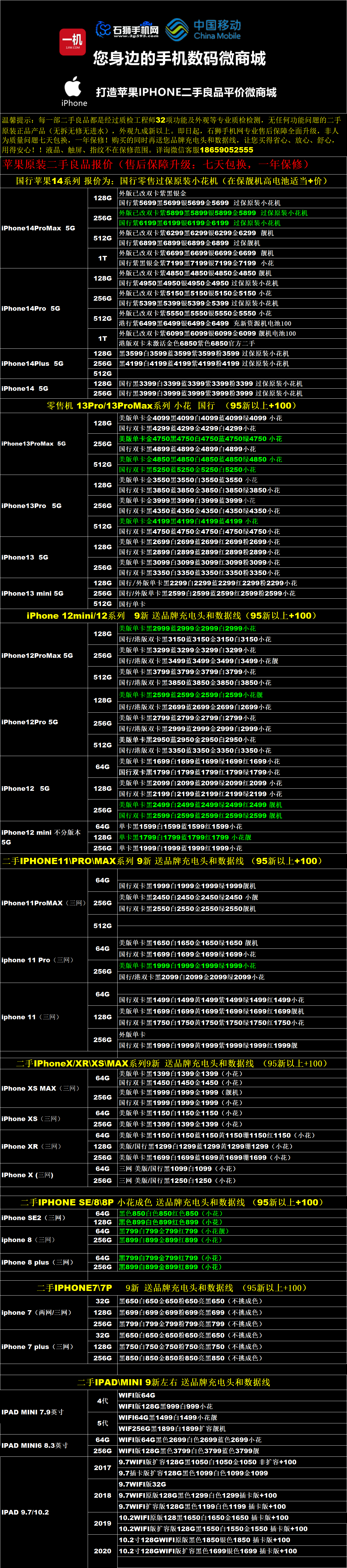The image size is (347, 1568).
Task: Select the iPhone14Pro 5G model label
Action: pos(31,309)
